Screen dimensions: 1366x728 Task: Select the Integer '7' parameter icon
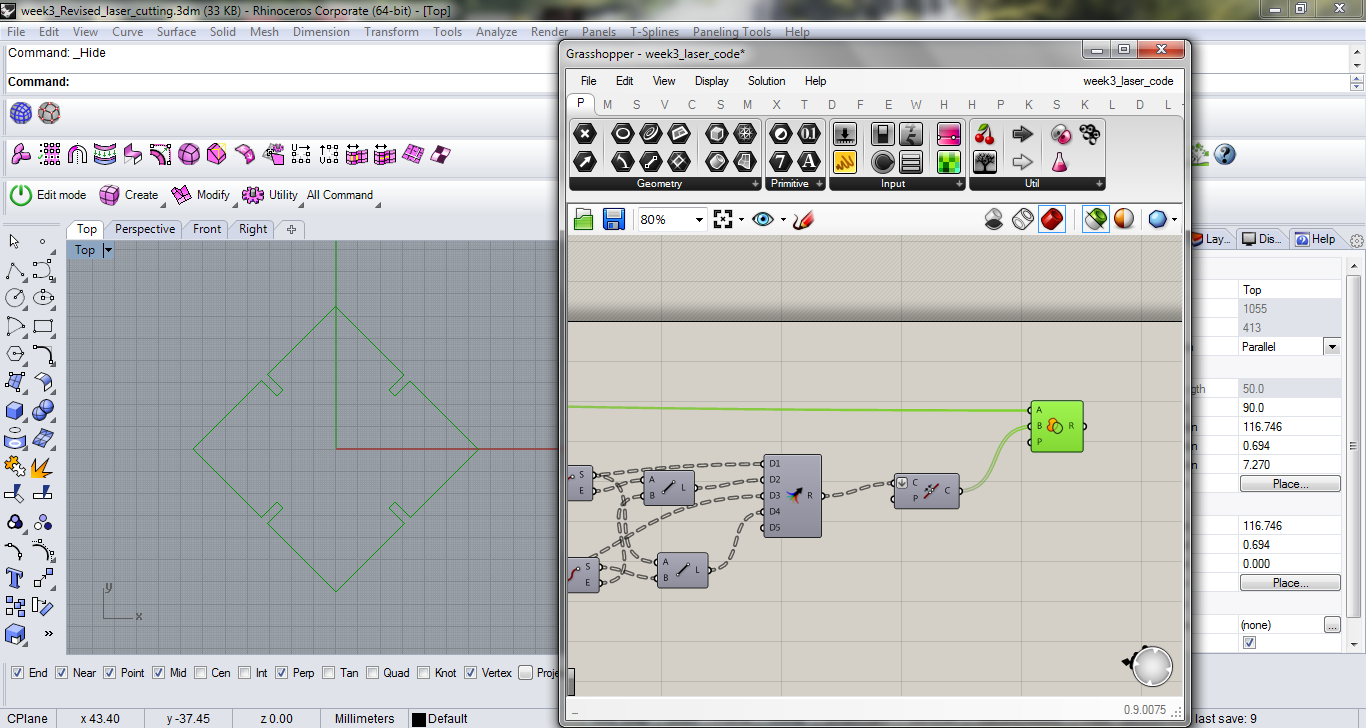tap(781, 161)
